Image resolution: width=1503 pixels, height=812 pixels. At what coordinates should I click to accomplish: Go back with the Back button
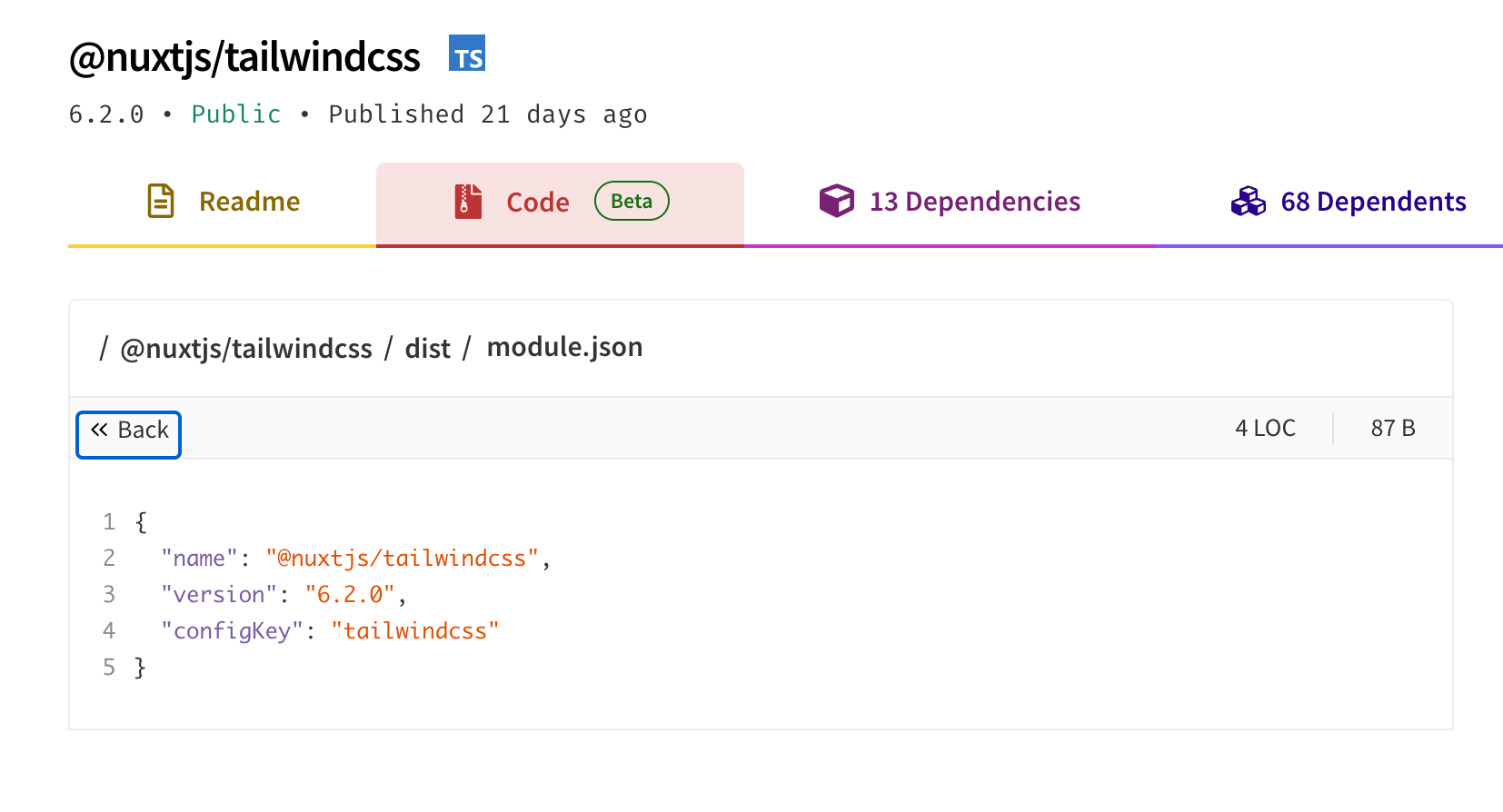coord(128,435)
